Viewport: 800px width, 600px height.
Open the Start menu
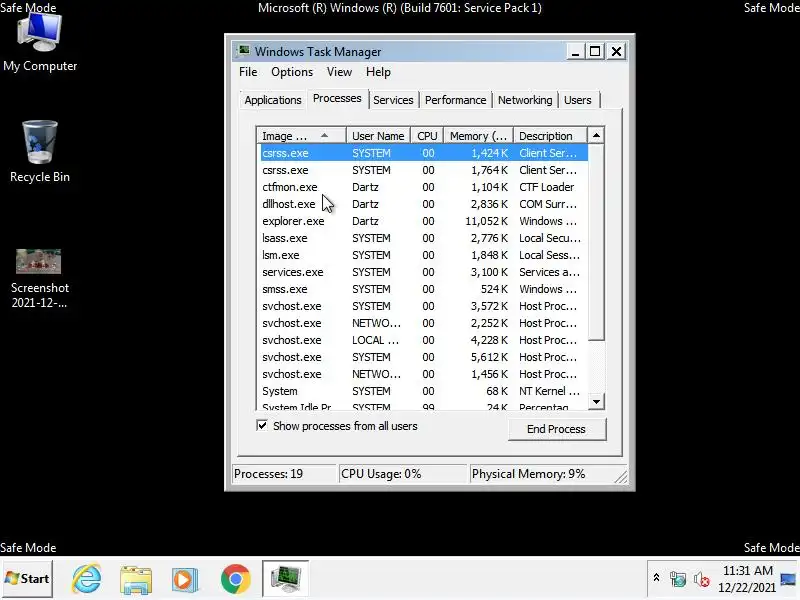tap(27, 579)
